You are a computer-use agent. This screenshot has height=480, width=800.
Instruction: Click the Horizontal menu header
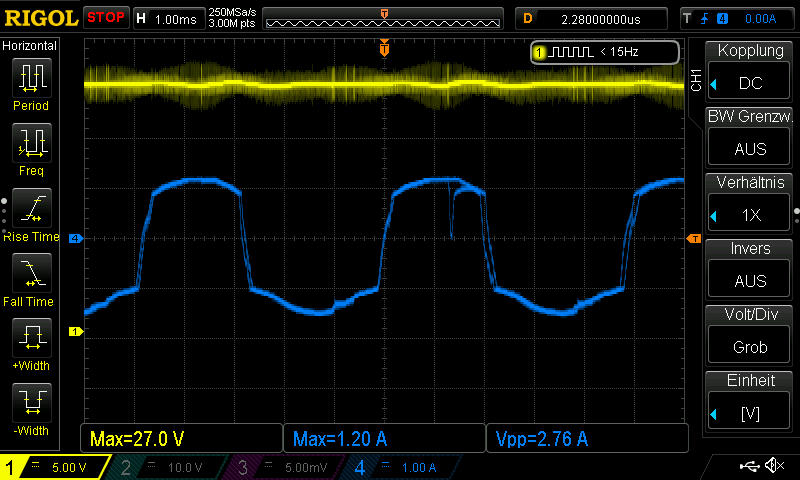pyautogui.click(x=30, y=46)
